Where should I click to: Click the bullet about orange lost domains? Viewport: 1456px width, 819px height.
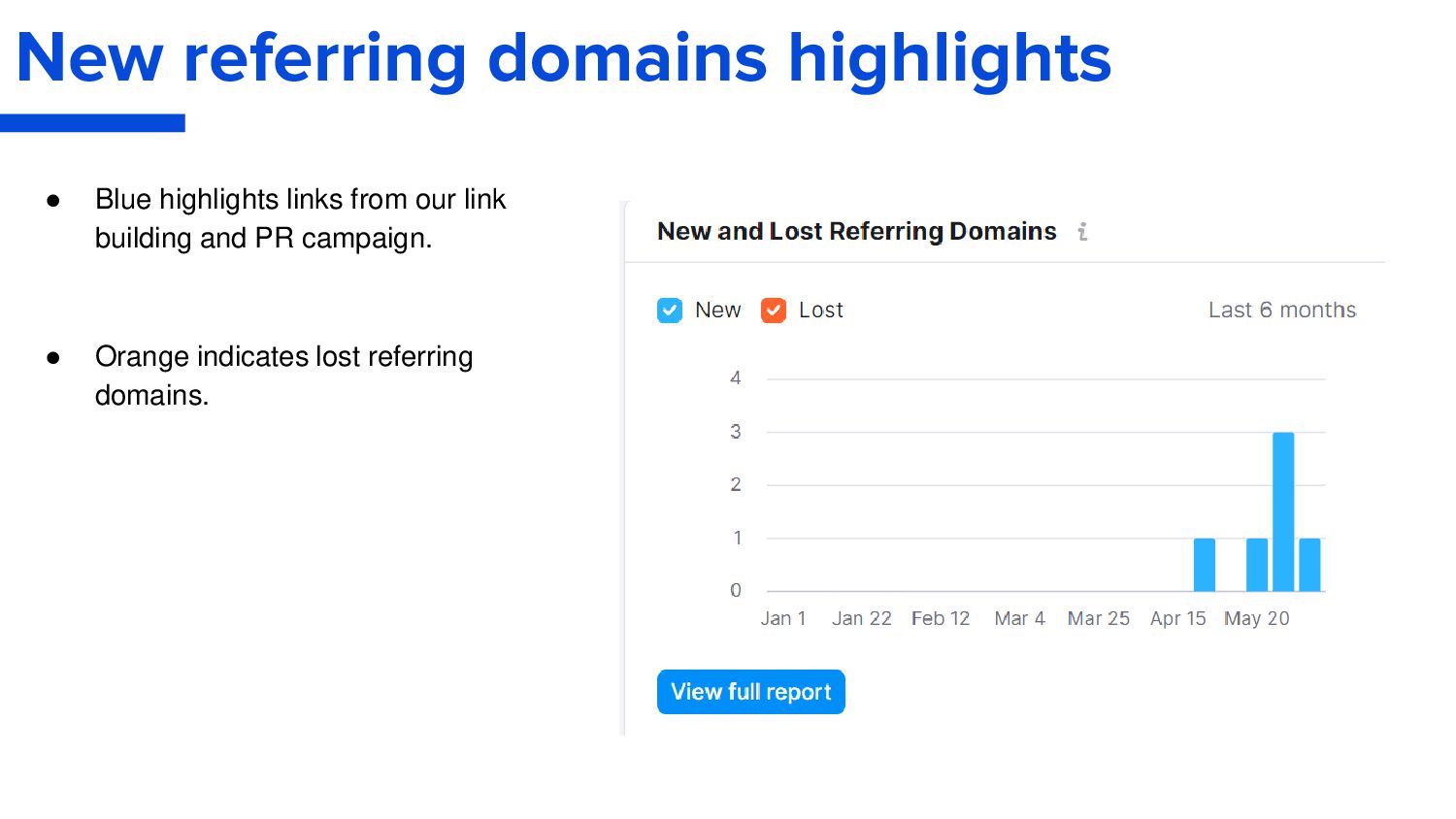click(x=283, y=376)
